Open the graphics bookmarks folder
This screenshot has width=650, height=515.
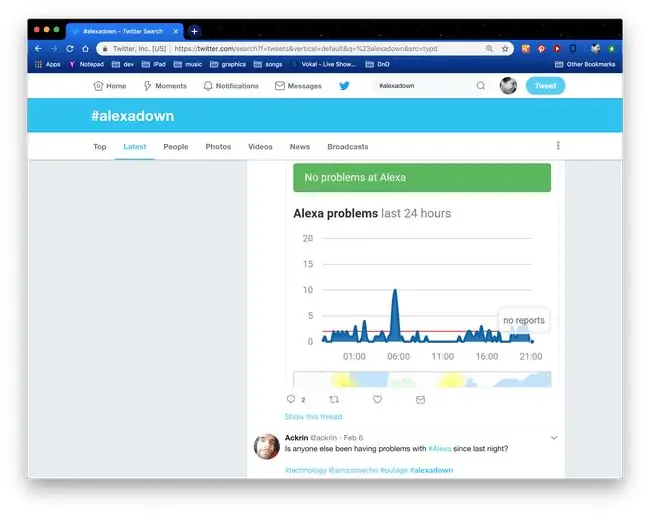[228, 64]
